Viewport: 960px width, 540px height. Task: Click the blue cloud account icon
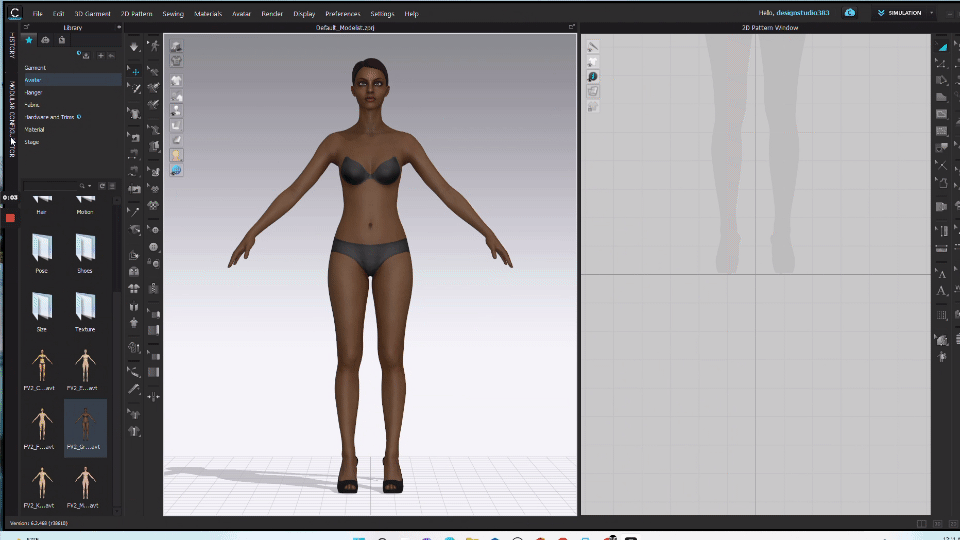click(x=850, y=12)
